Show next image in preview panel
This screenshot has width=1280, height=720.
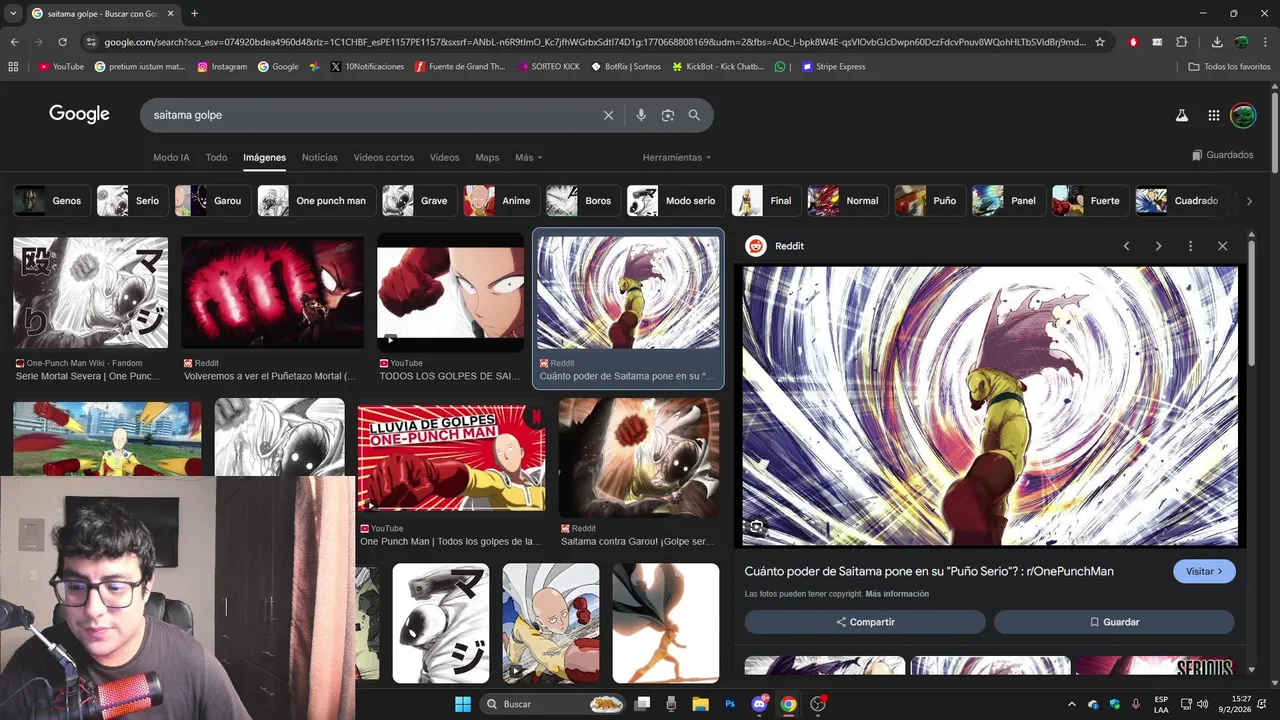click(1158, 246)
